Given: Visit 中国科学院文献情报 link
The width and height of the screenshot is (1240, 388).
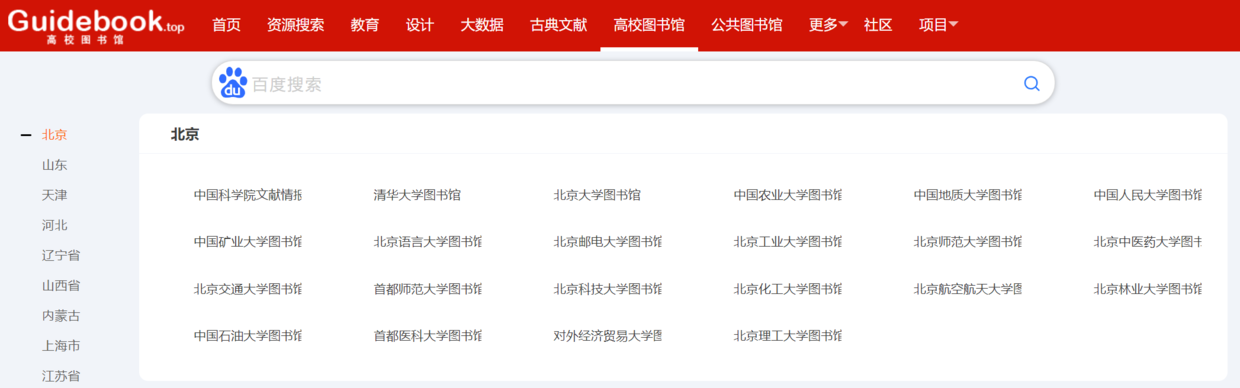Looking at the screenshot, I should [x=248, y=195].
